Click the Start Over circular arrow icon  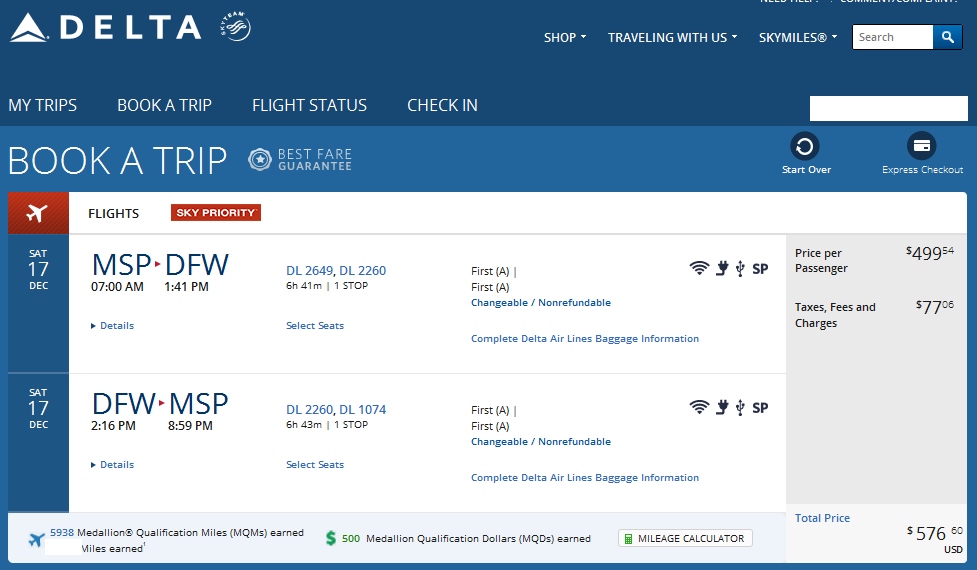(x=805, y=147)
